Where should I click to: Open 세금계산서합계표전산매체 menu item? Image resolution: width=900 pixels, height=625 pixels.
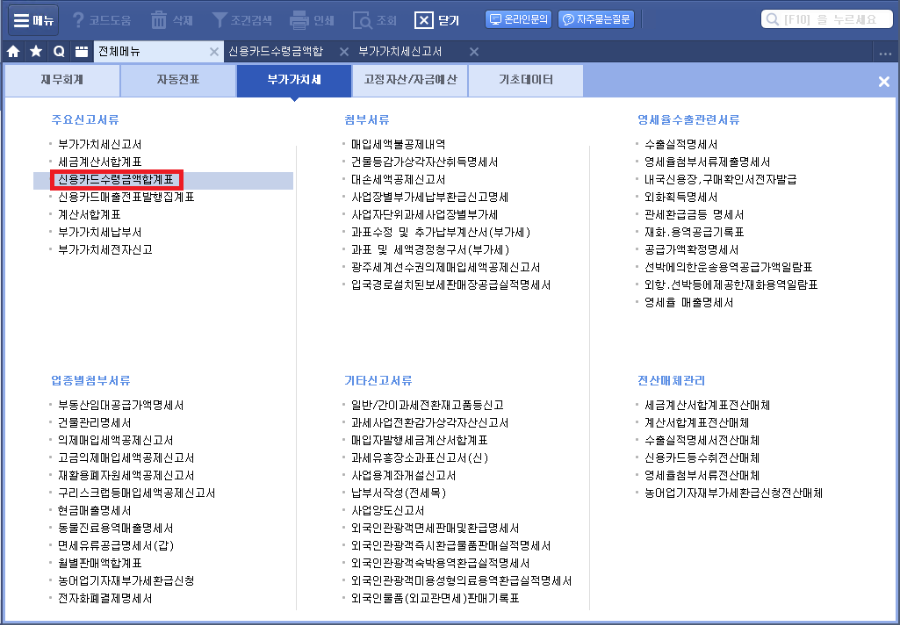click(x=707, y=406)
